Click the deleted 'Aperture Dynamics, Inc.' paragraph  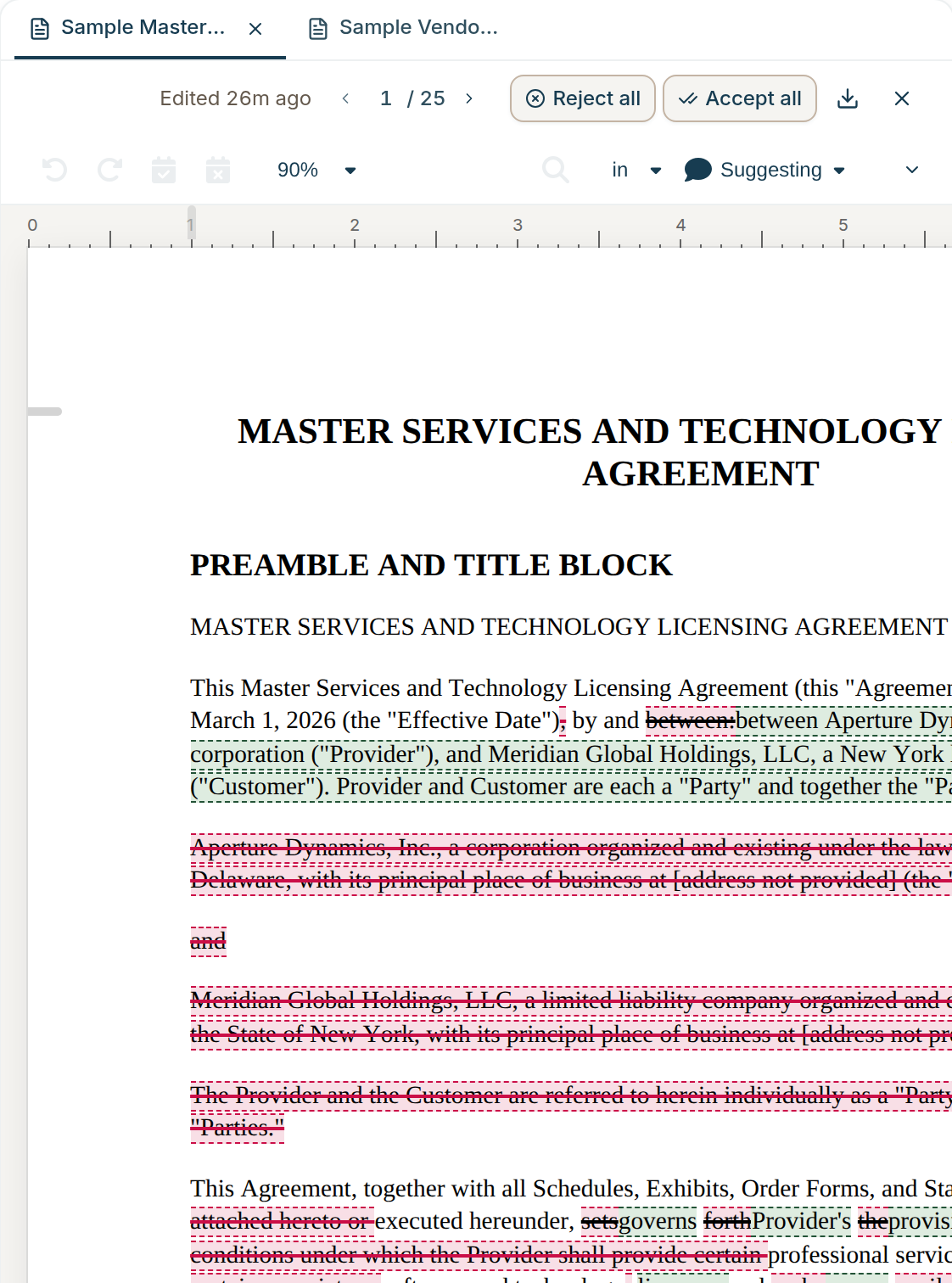click(571, 864)
